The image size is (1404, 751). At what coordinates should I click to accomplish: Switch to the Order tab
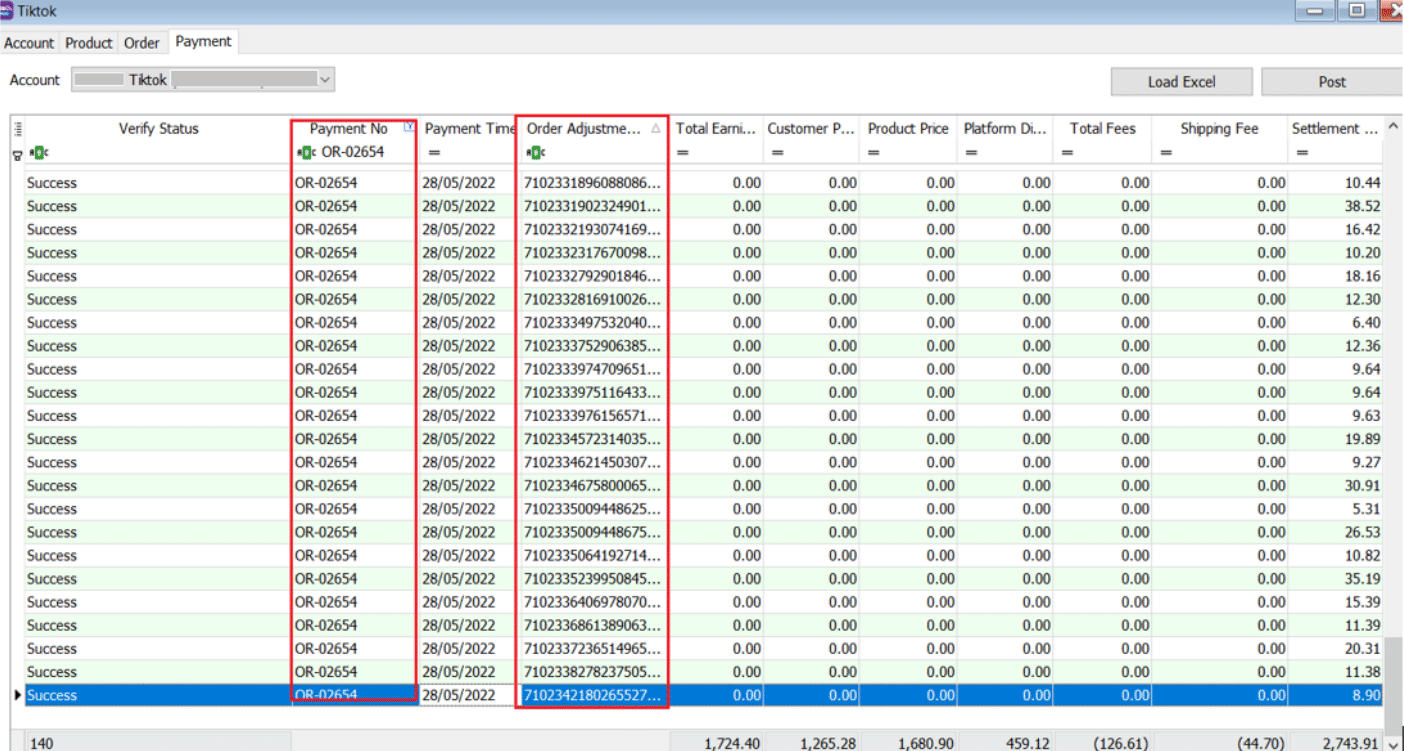(141, 43)
